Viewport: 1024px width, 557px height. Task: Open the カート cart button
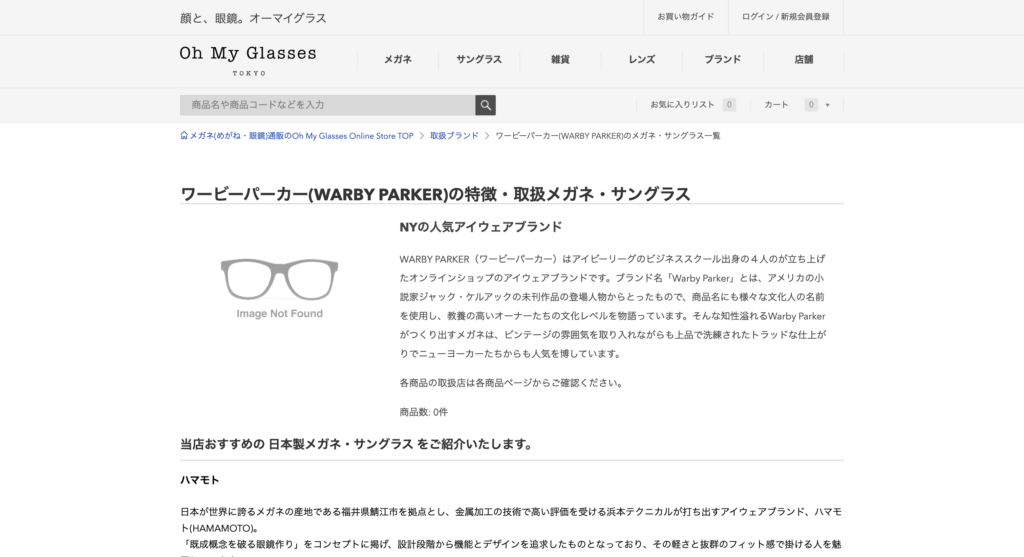pyautogui.click(x=776, y=104)
